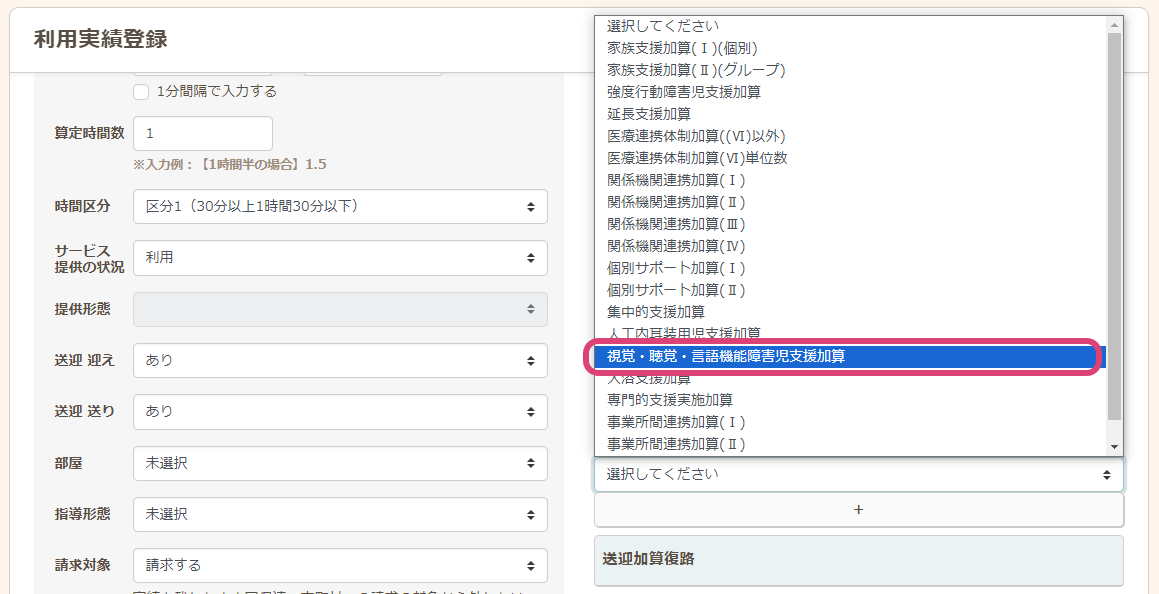
Task: Open the 請求対象 dropdown
Action: pyautogui.click(x=340, y=565)
